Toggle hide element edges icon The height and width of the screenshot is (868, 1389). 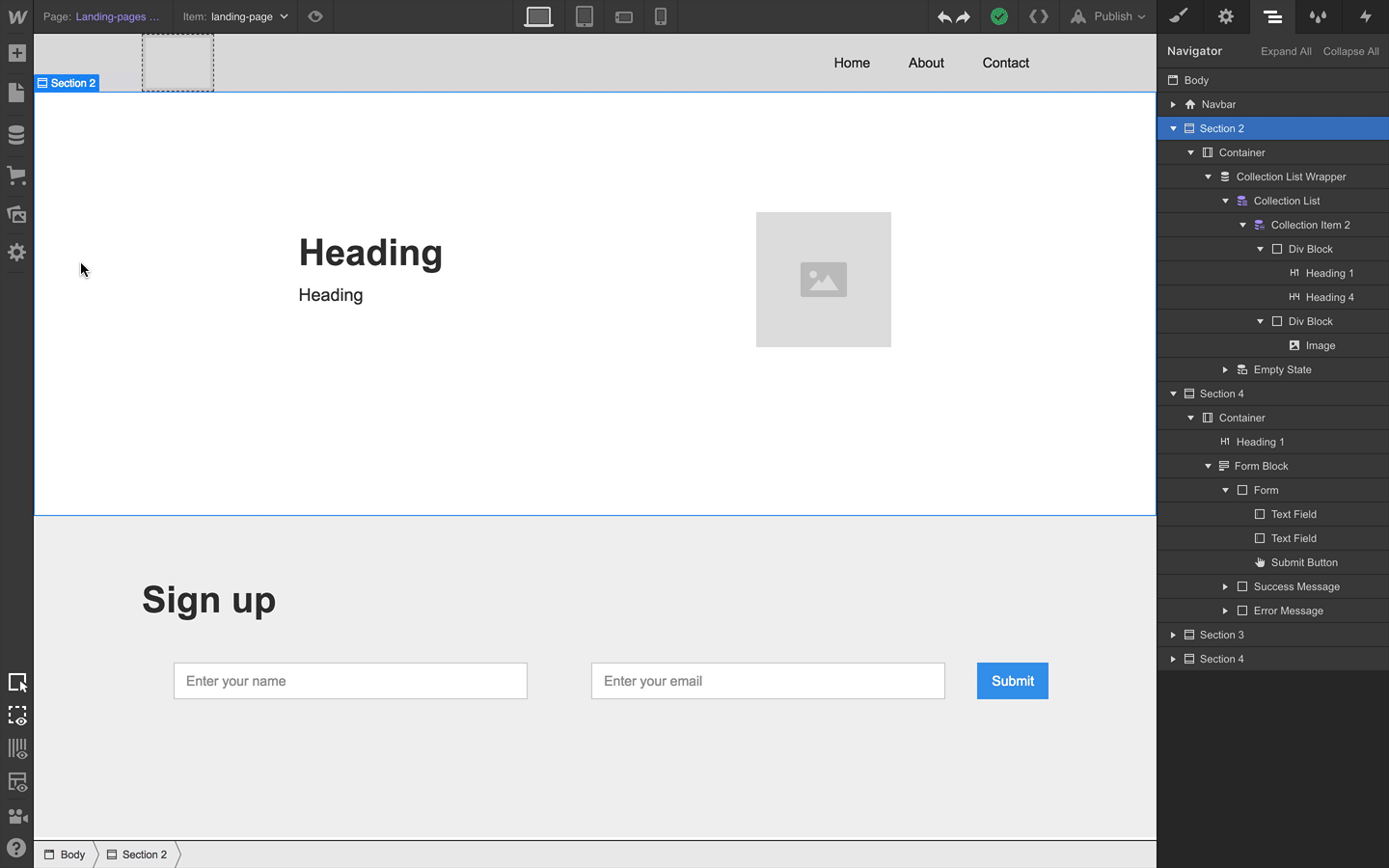pos(16,716)
